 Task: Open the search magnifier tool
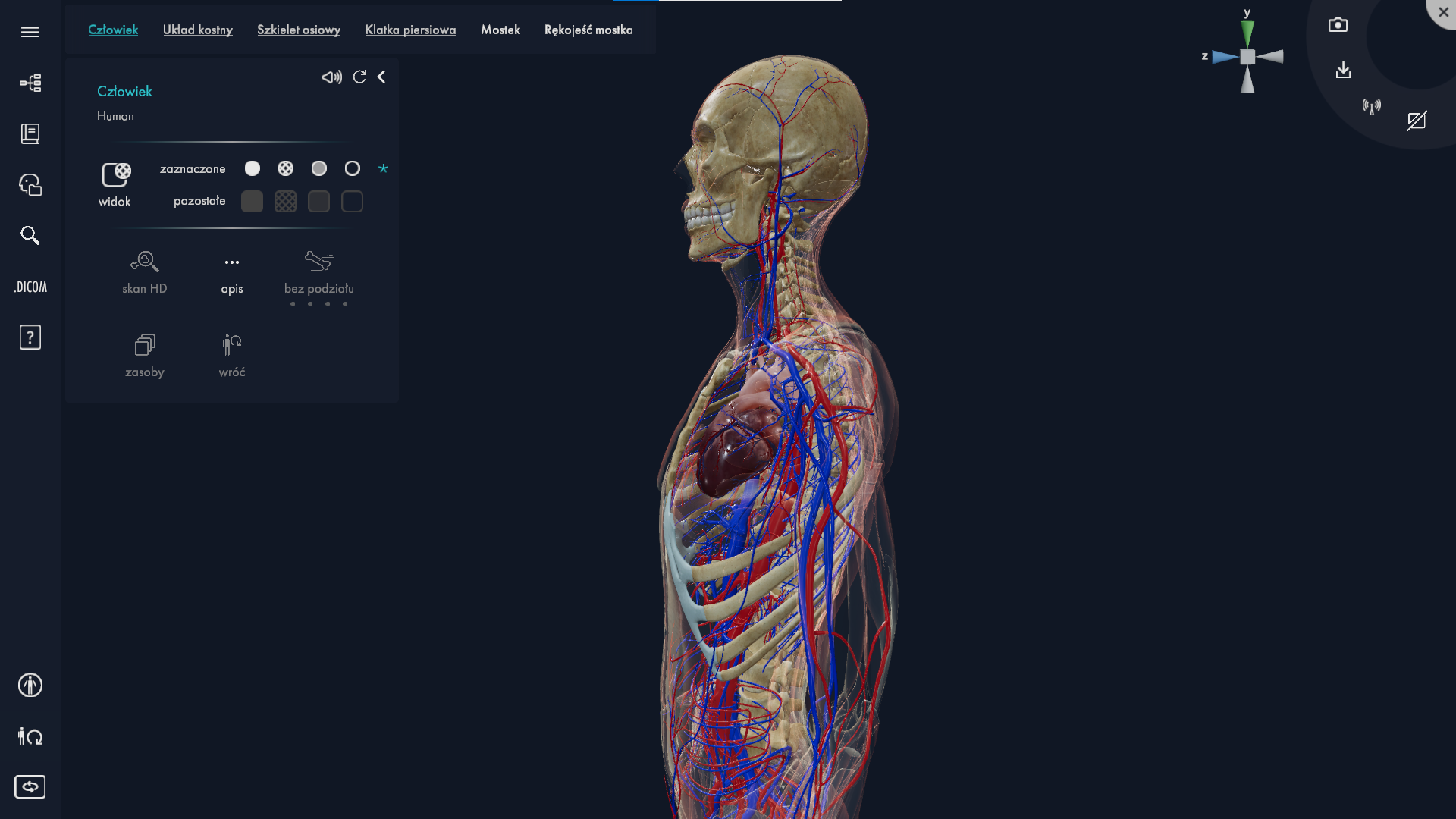click(30, 235)
